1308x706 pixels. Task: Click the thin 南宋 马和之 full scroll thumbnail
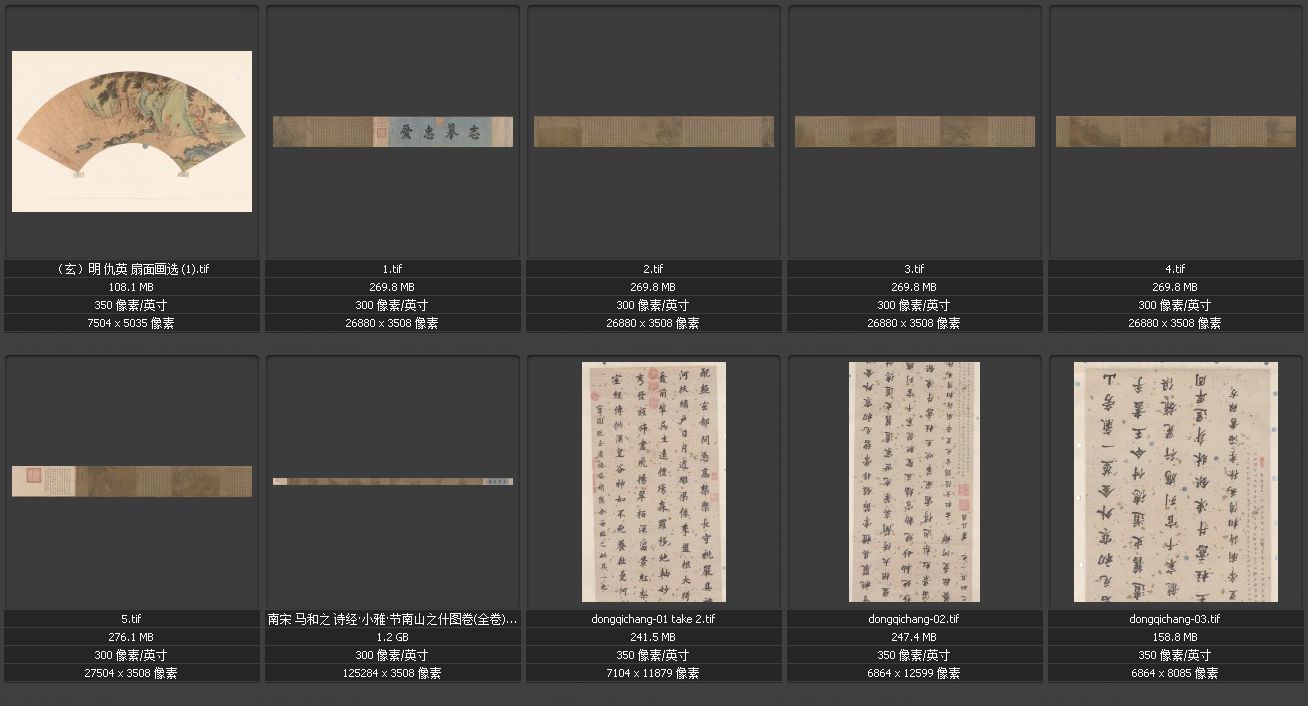[x=393, y=481]
